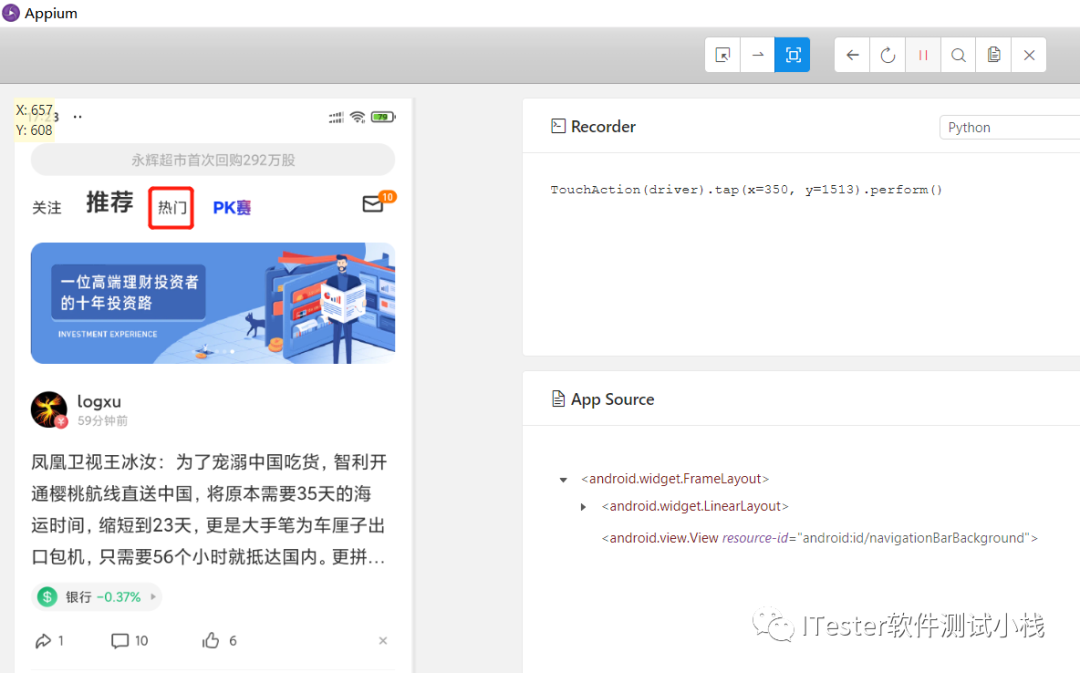Dismiss the post with the small x

(x=383, y=641)
